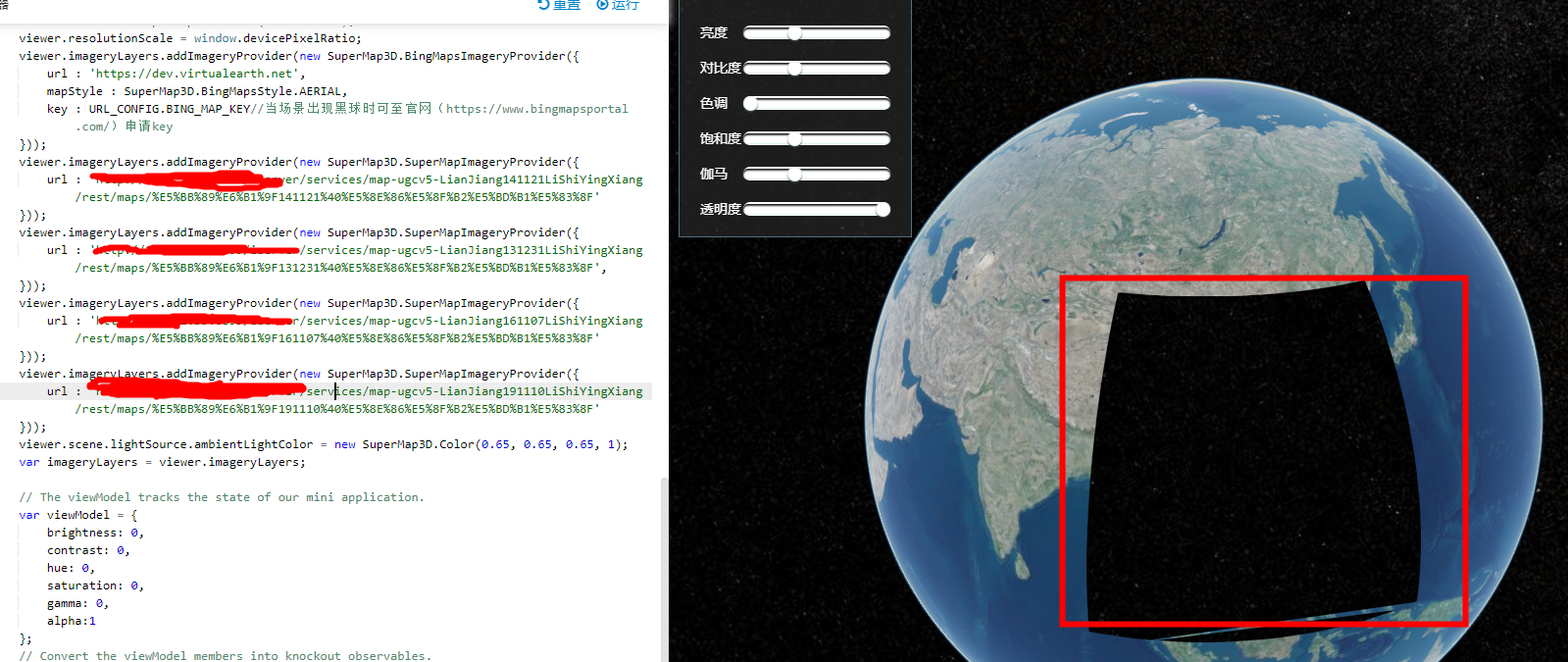Click the 伽马 gamma slider
Image resolution: width=1568 pixels, height=662 pixels.
817,175
